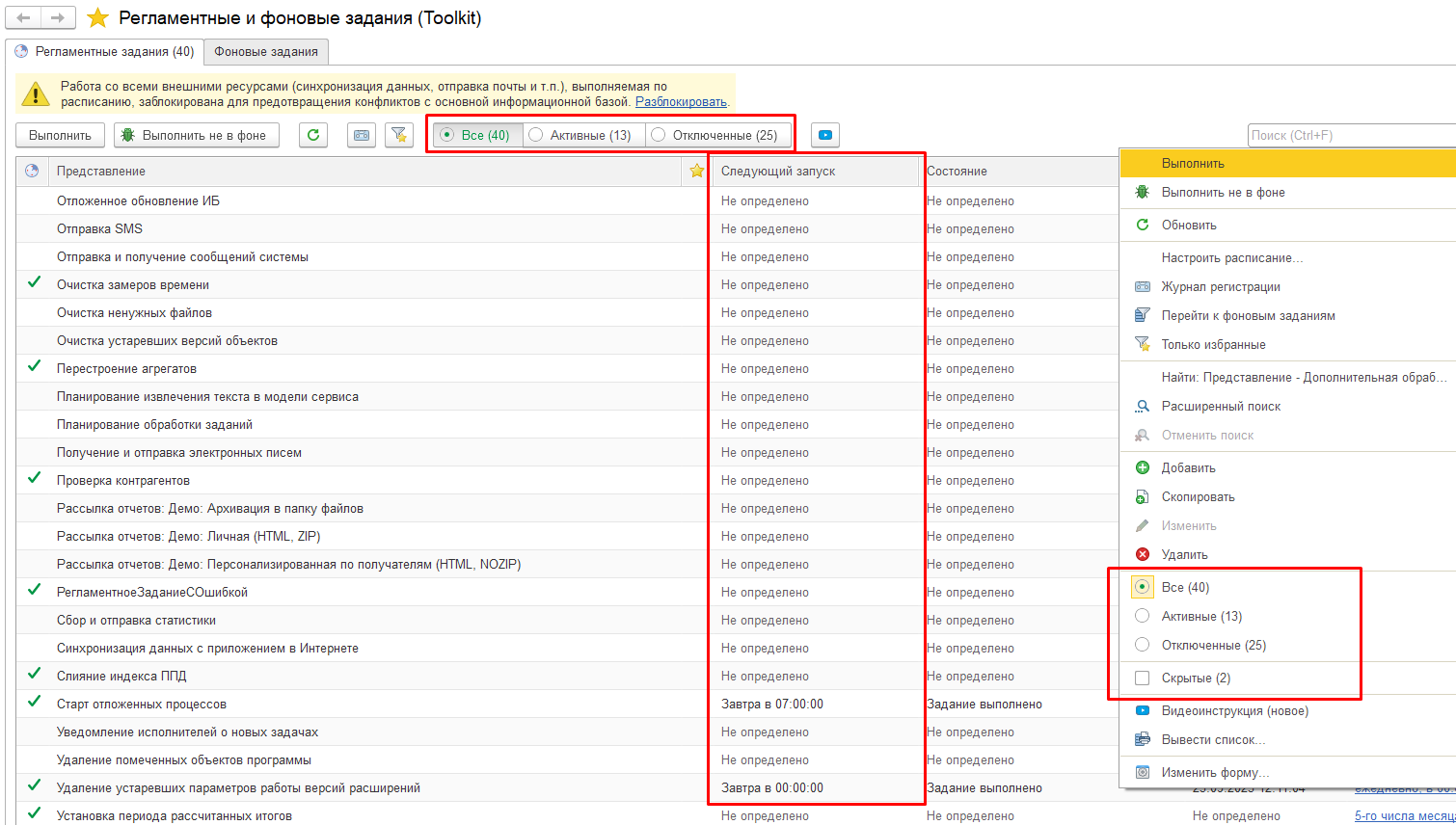Choose 'Настроить расписание...' menu item
Viewport: 1456px width, 825px height.
(1231, 257)
